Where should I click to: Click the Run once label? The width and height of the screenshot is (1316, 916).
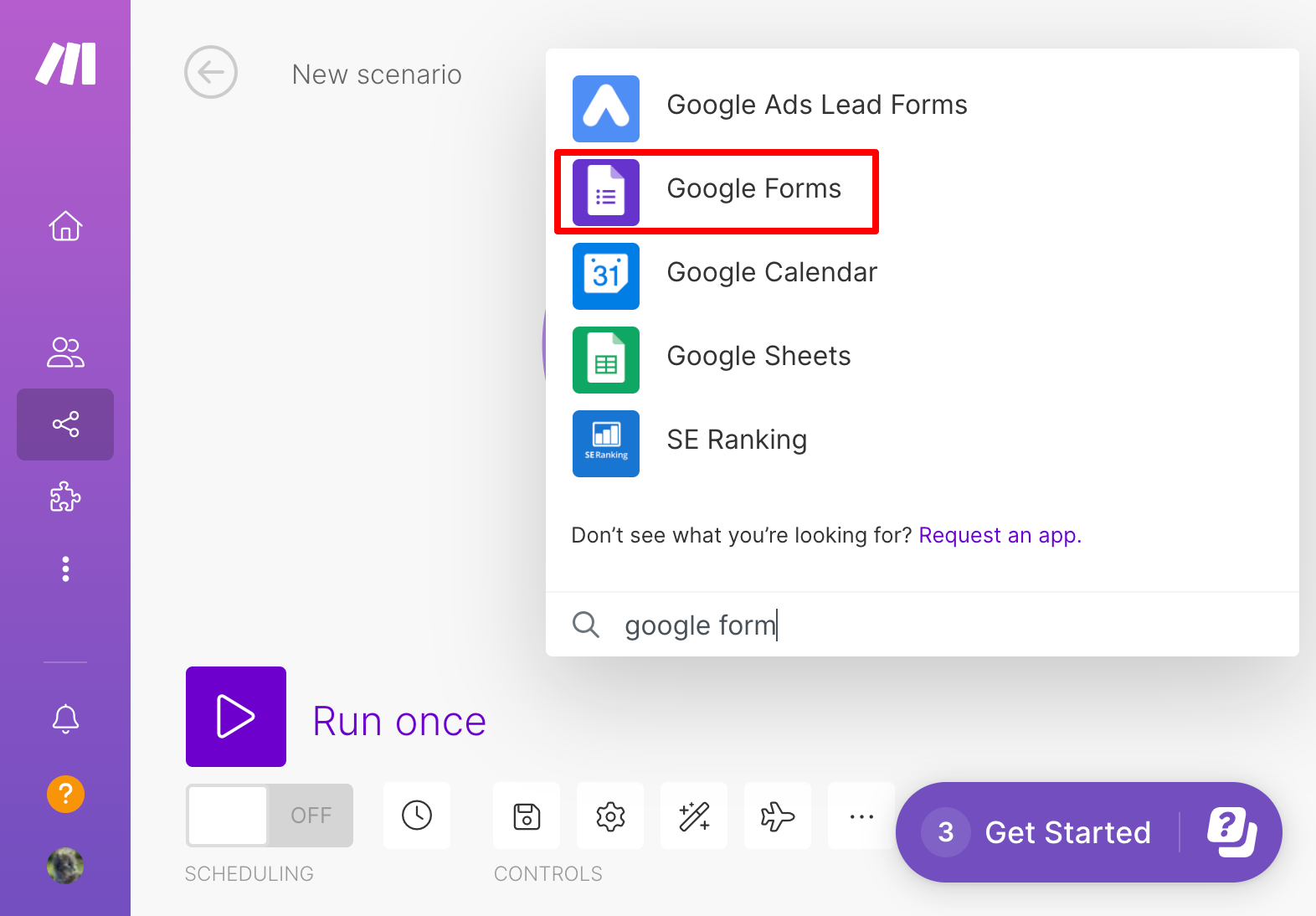coord(399,721)
